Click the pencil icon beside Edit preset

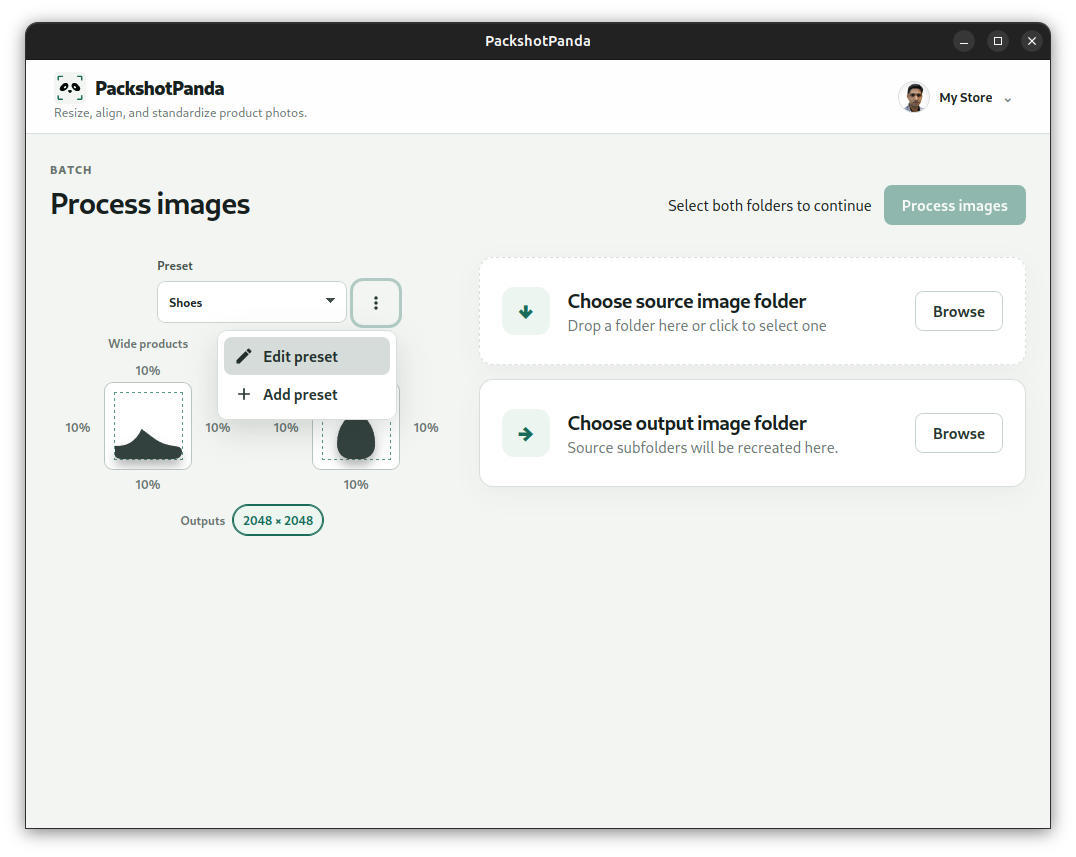pyautogui.click(x=244, y=356)
